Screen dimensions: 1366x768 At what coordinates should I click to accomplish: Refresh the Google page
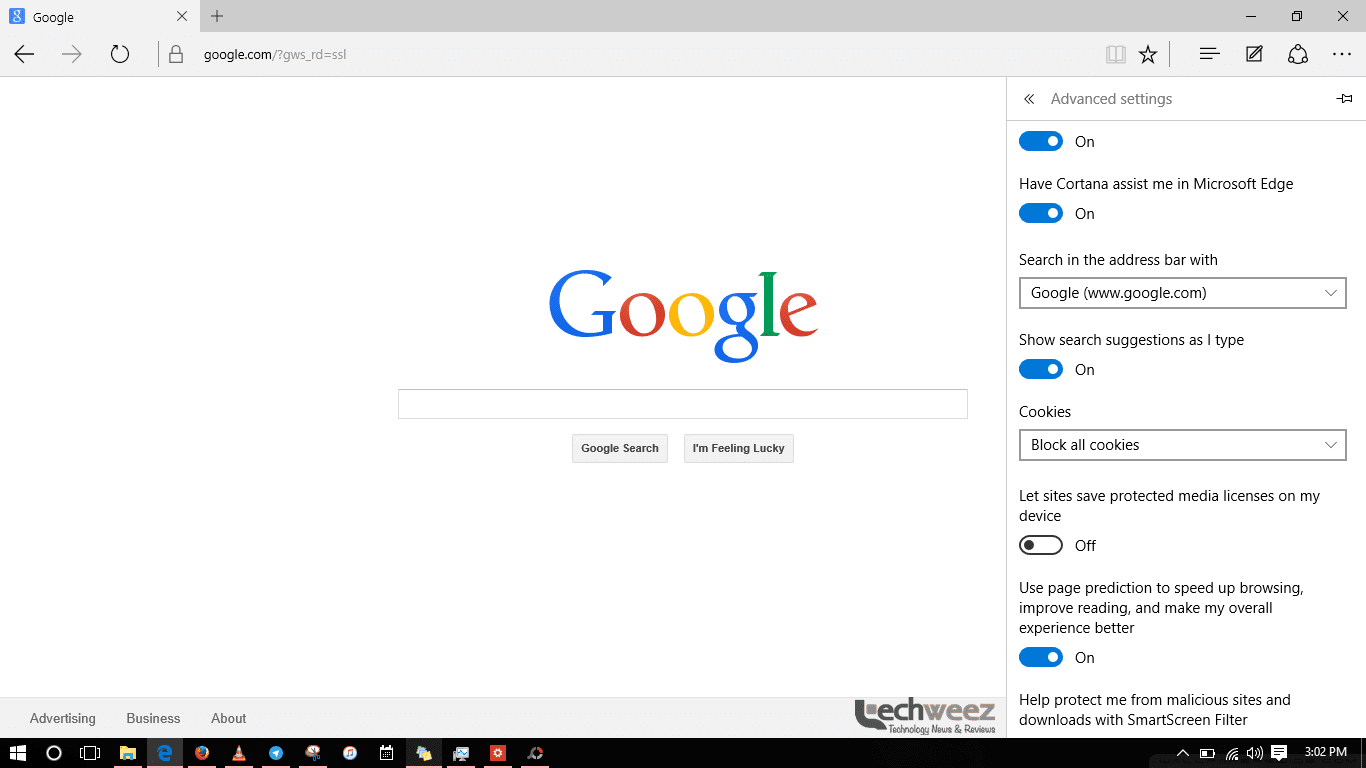(120, 54)
